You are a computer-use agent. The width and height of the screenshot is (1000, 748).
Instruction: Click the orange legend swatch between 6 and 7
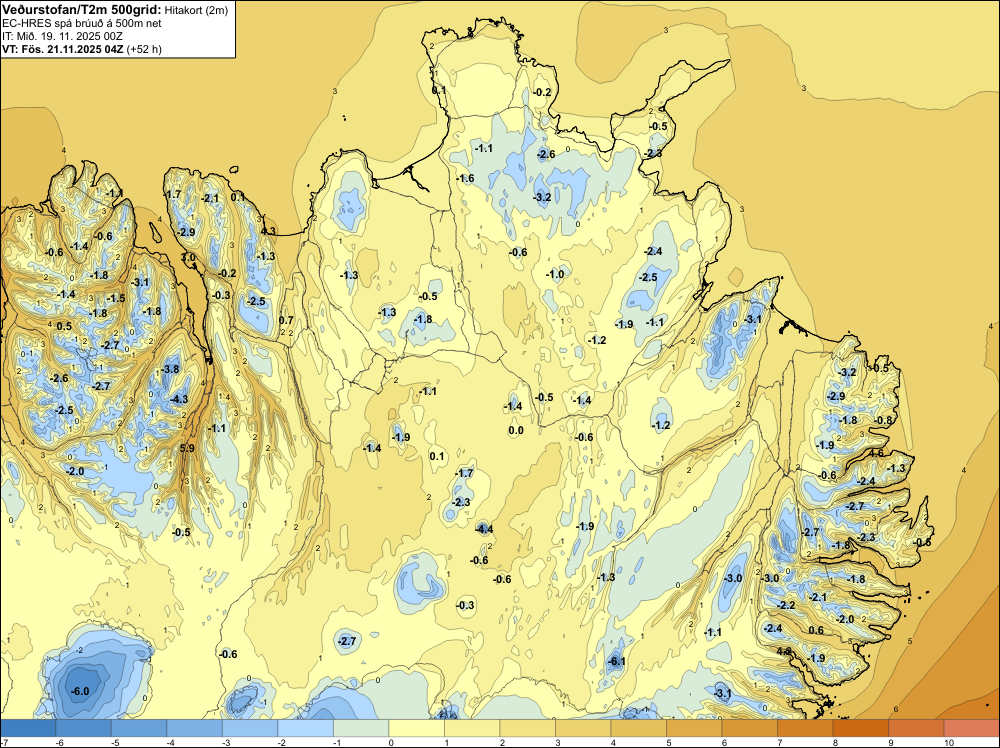pos(749,728)
